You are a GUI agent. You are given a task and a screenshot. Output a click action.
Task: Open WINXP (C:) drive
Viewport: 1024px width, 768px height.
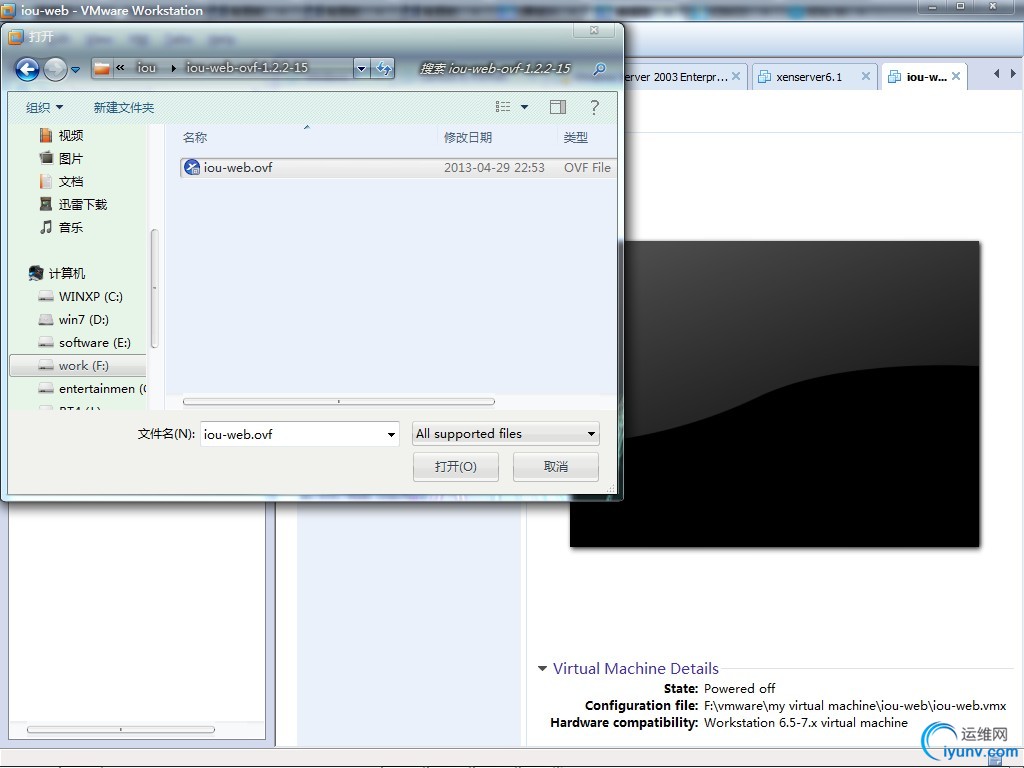[x=81, y=296]
